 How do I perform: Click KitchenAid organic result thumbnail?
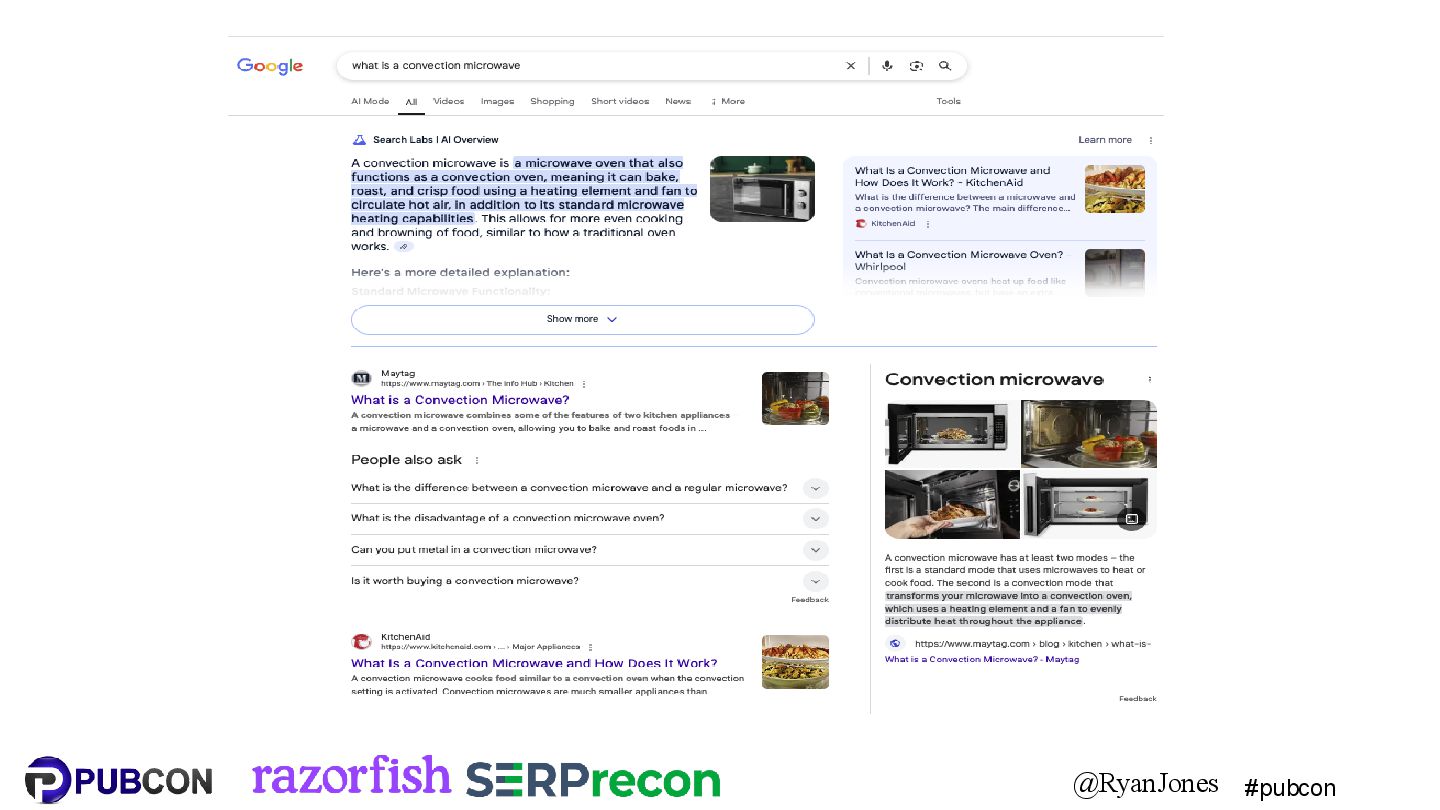(x=795, y=662)
